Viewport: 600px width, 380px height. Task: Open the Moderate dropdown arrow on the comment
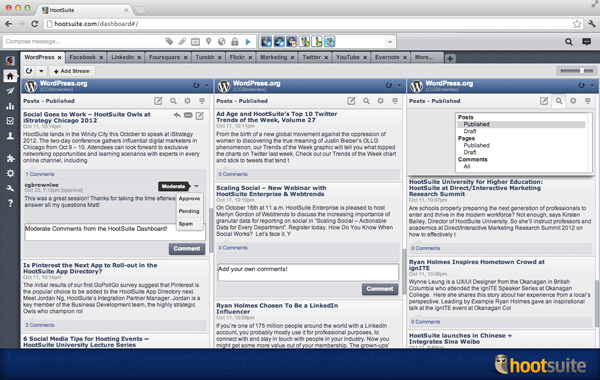coord(196,186)
